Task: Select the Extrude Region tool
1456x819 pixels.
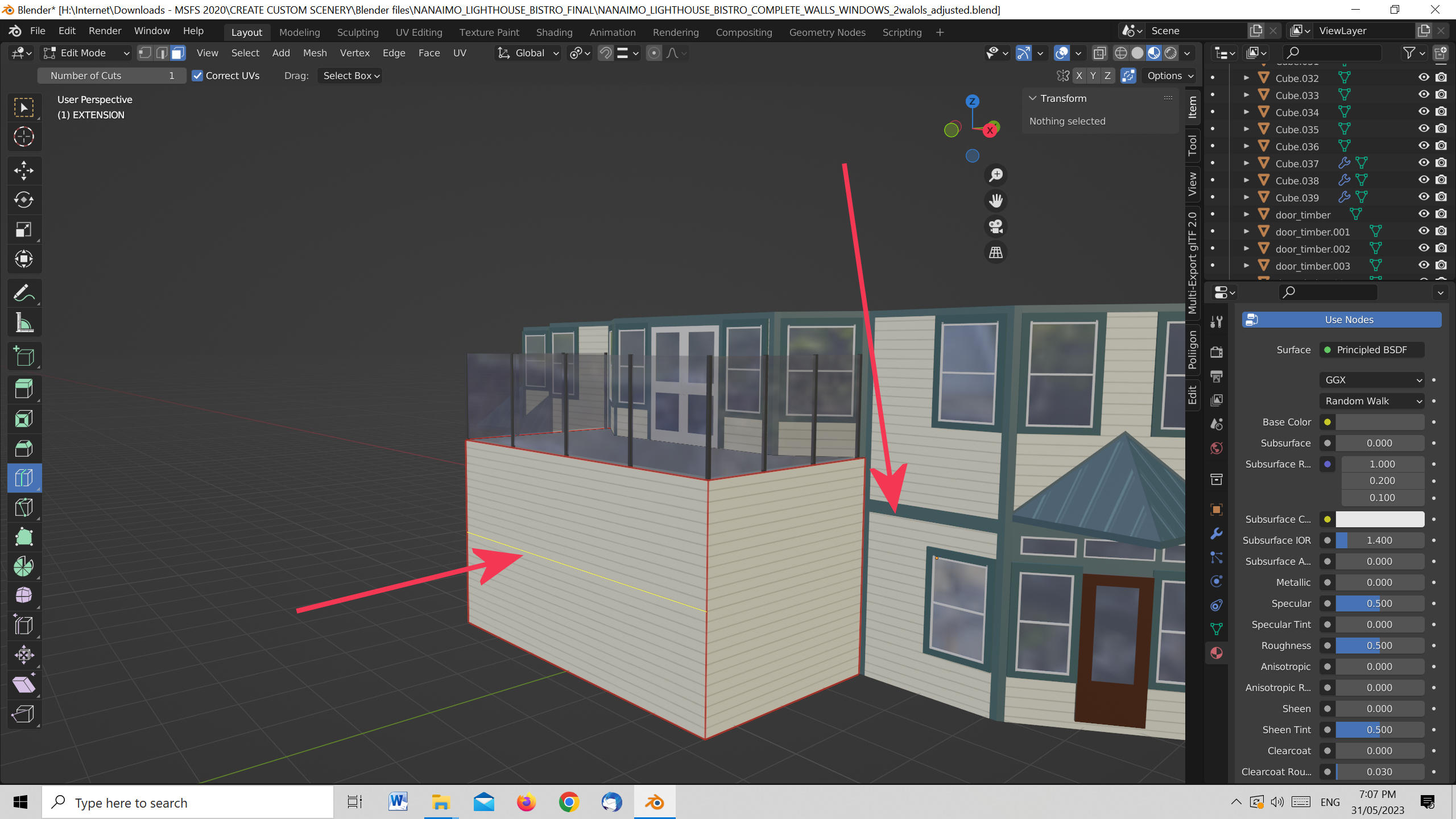Action: click(x=24, y=390)
